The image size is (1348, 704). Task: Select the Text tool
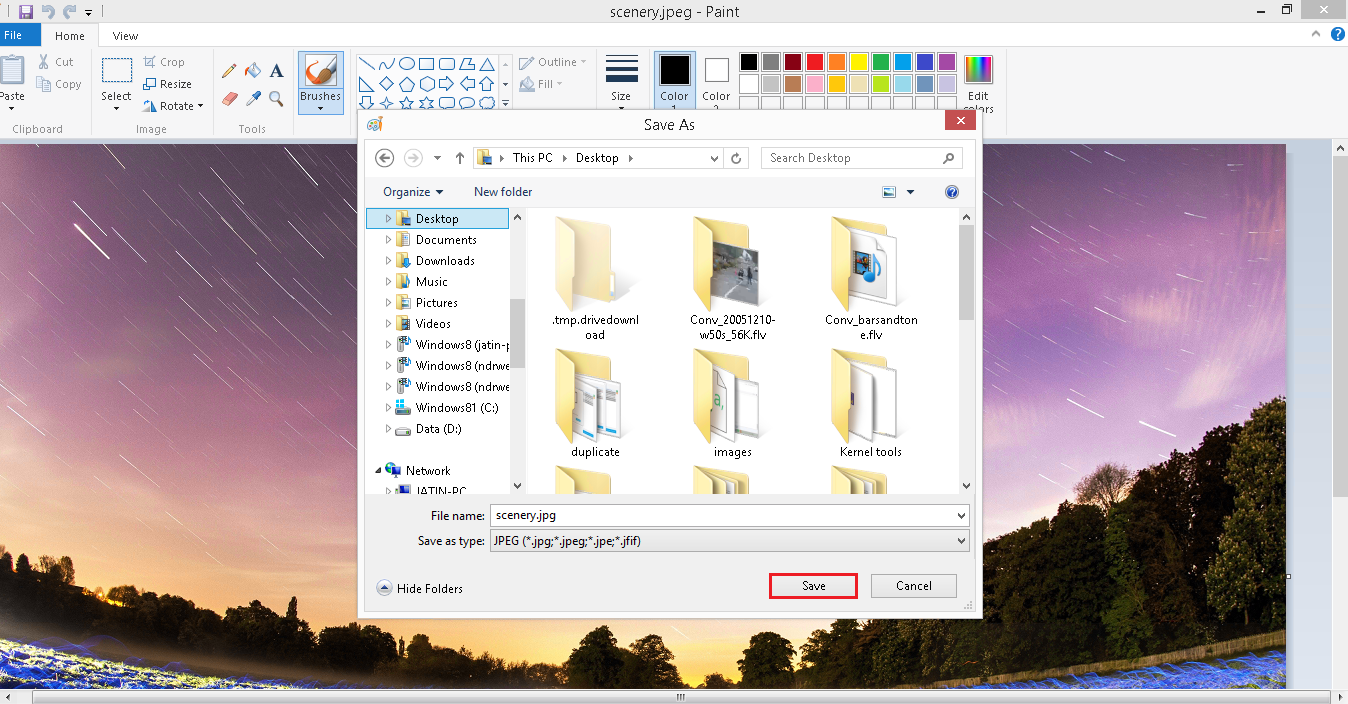click(x=275, y=71)
